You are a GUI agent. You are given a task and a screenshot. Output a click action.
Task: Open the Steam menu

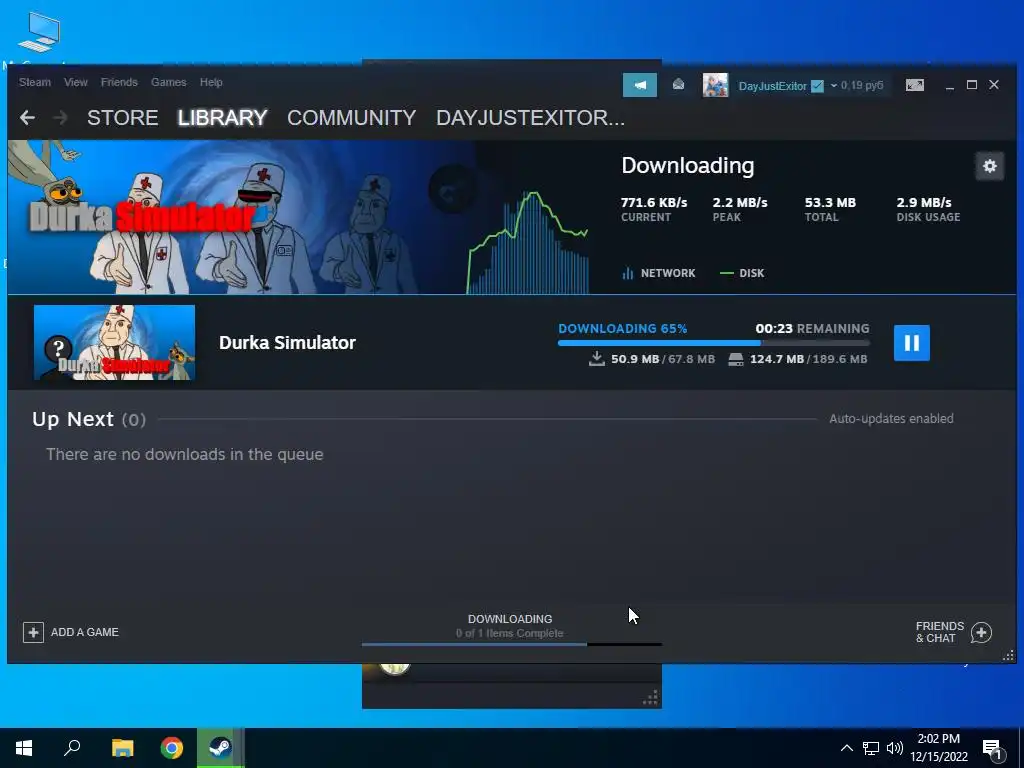pyautogui.click(x=35, y=82)
